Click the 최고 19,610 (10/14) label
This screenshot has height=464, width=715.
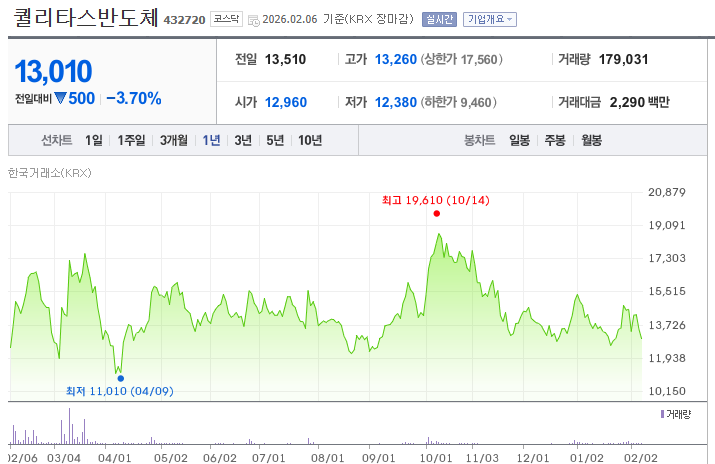(x=435, y=200)
